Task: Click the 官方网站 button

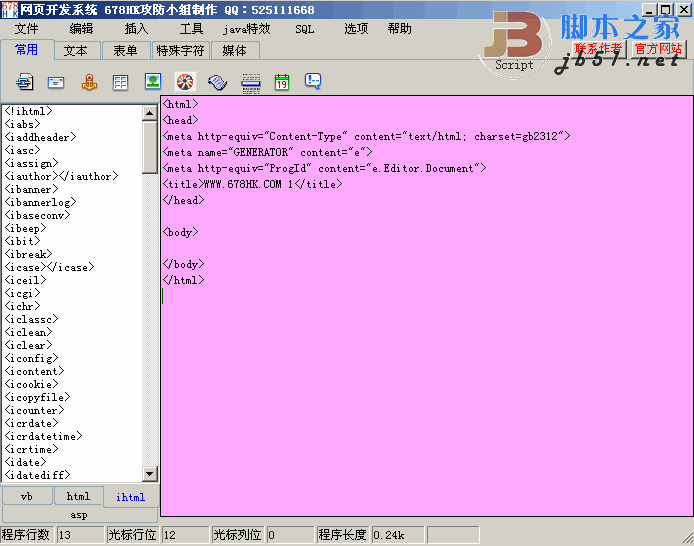Action: coord(659,48)
